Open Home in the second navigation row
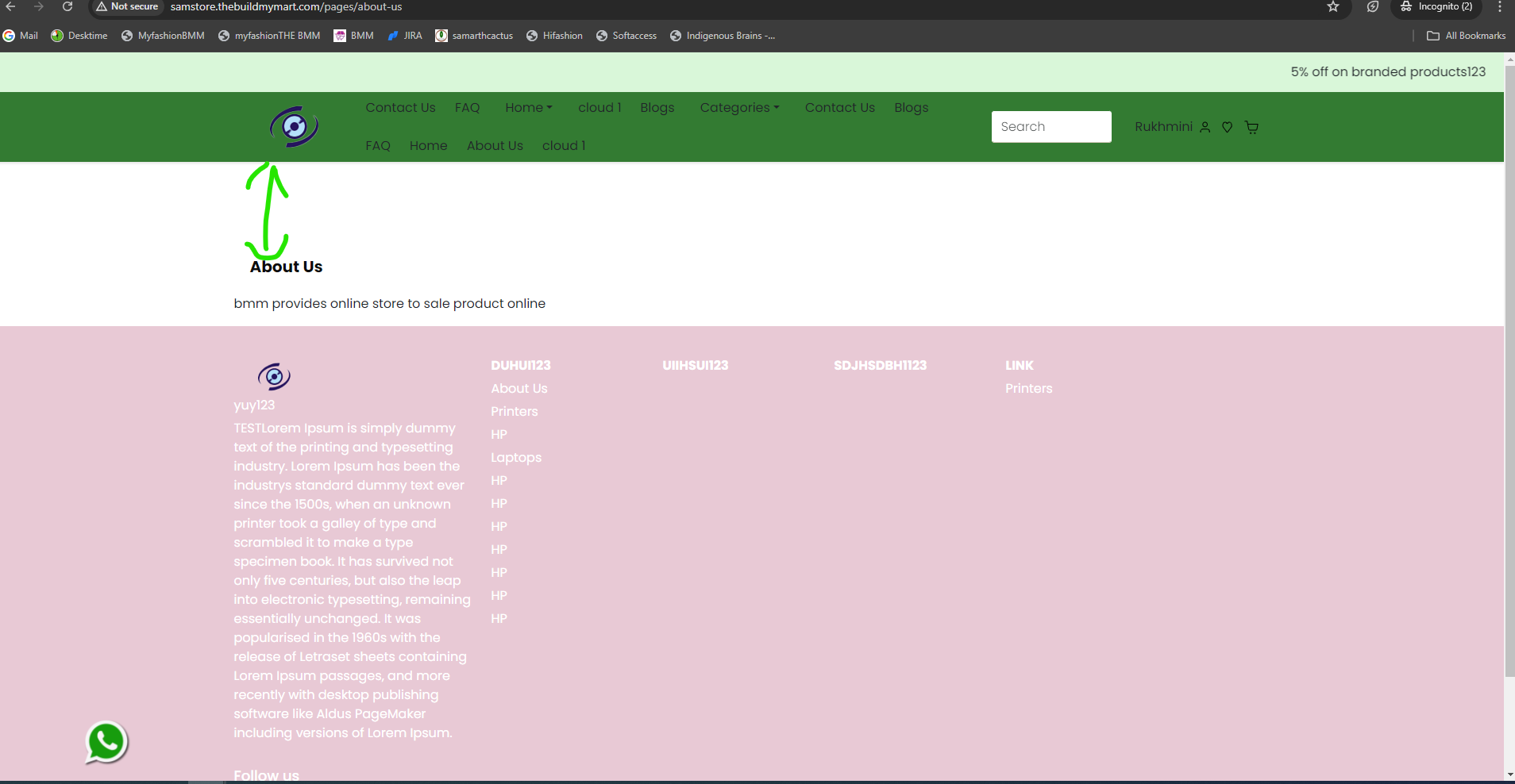This screenshot has width=1515, height=784. click(x=429, y=146)
